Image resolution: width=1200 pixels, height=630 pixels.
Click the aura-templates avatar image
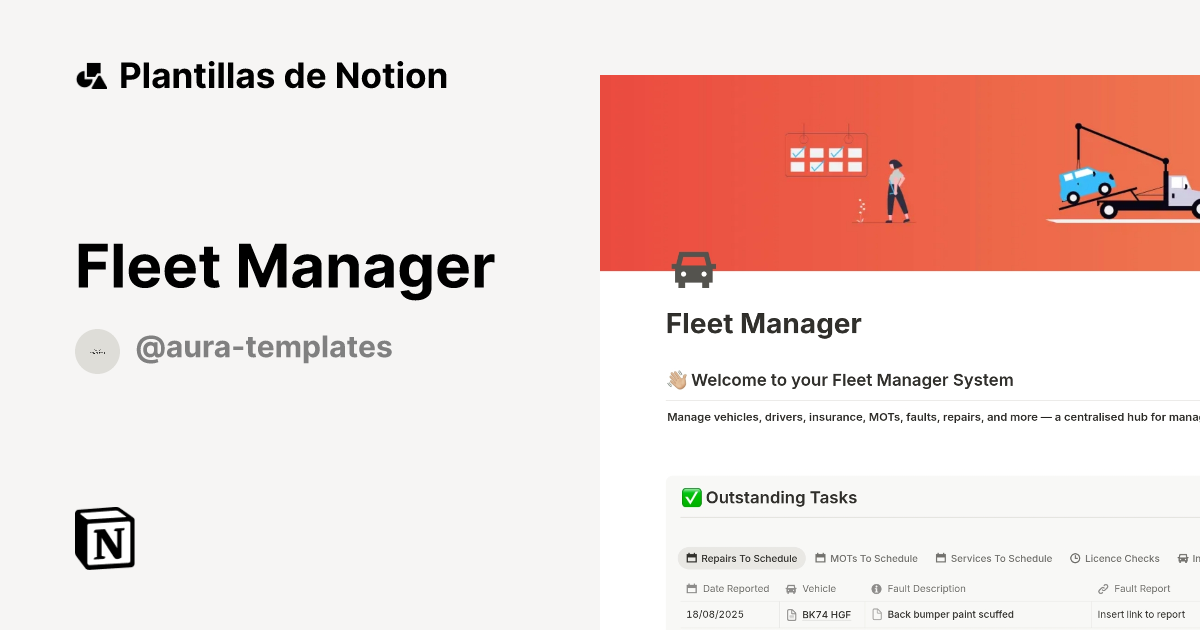coord(97,351)
